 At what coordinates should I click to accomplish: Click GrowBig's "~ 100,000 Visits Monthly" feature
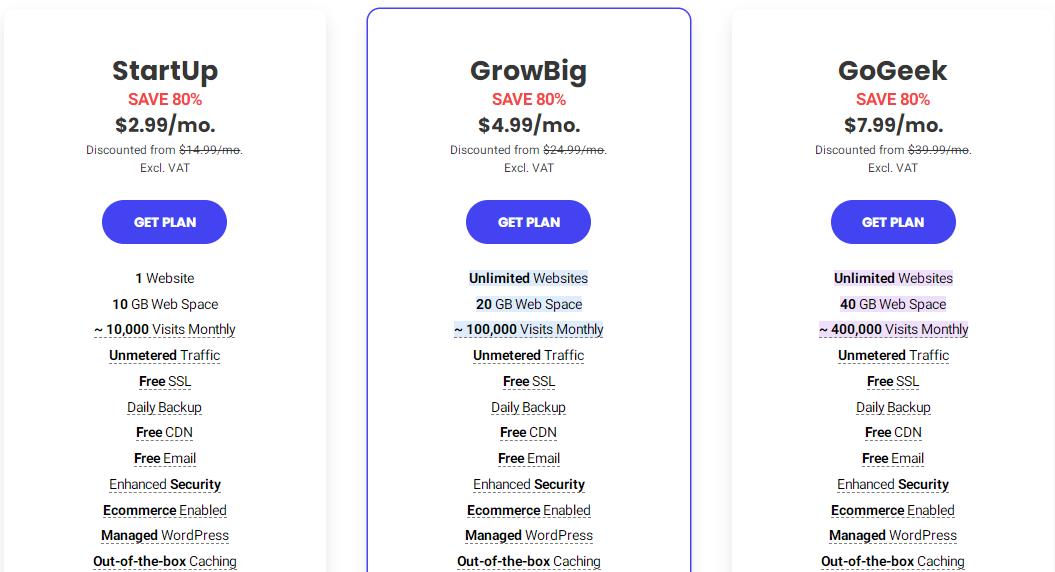(529, 330)
